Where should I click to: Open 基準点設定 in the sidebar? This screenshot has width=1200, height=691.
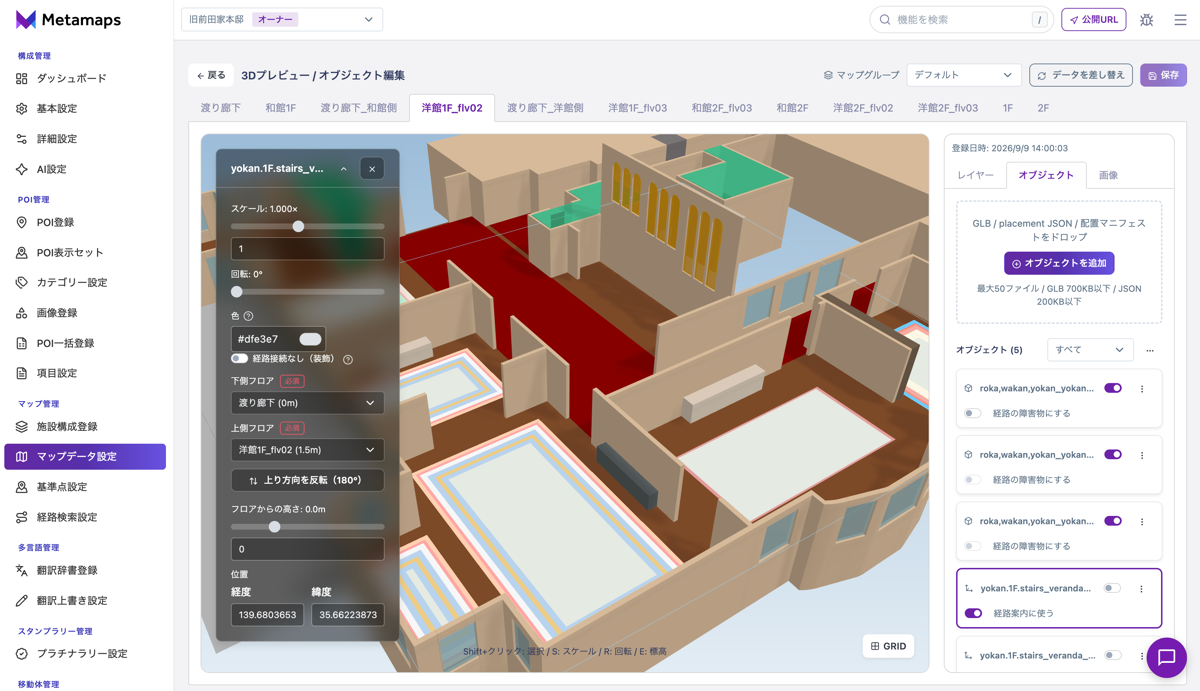pos(85,487)
